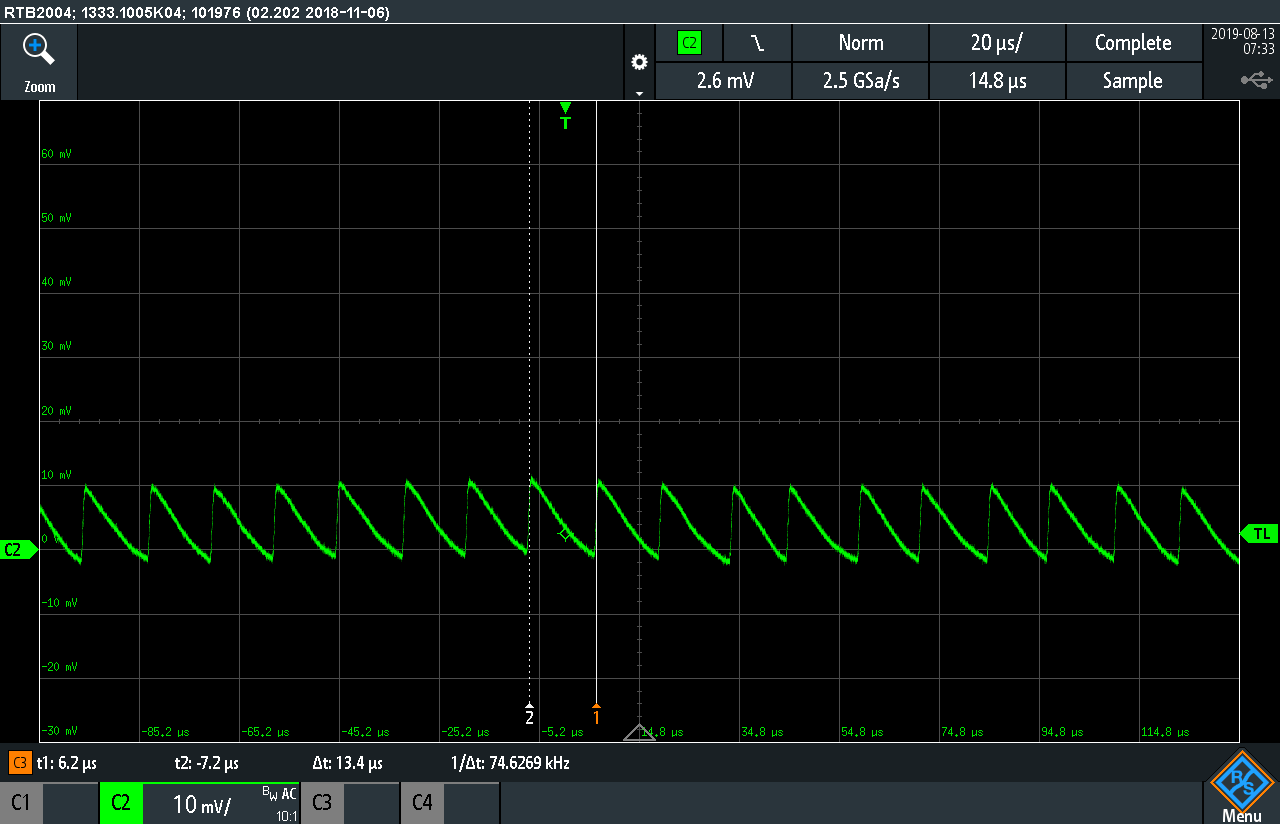Click the -85.2 µs time axis label
This screenshot has width=1280, height=824.
(166, 732)
